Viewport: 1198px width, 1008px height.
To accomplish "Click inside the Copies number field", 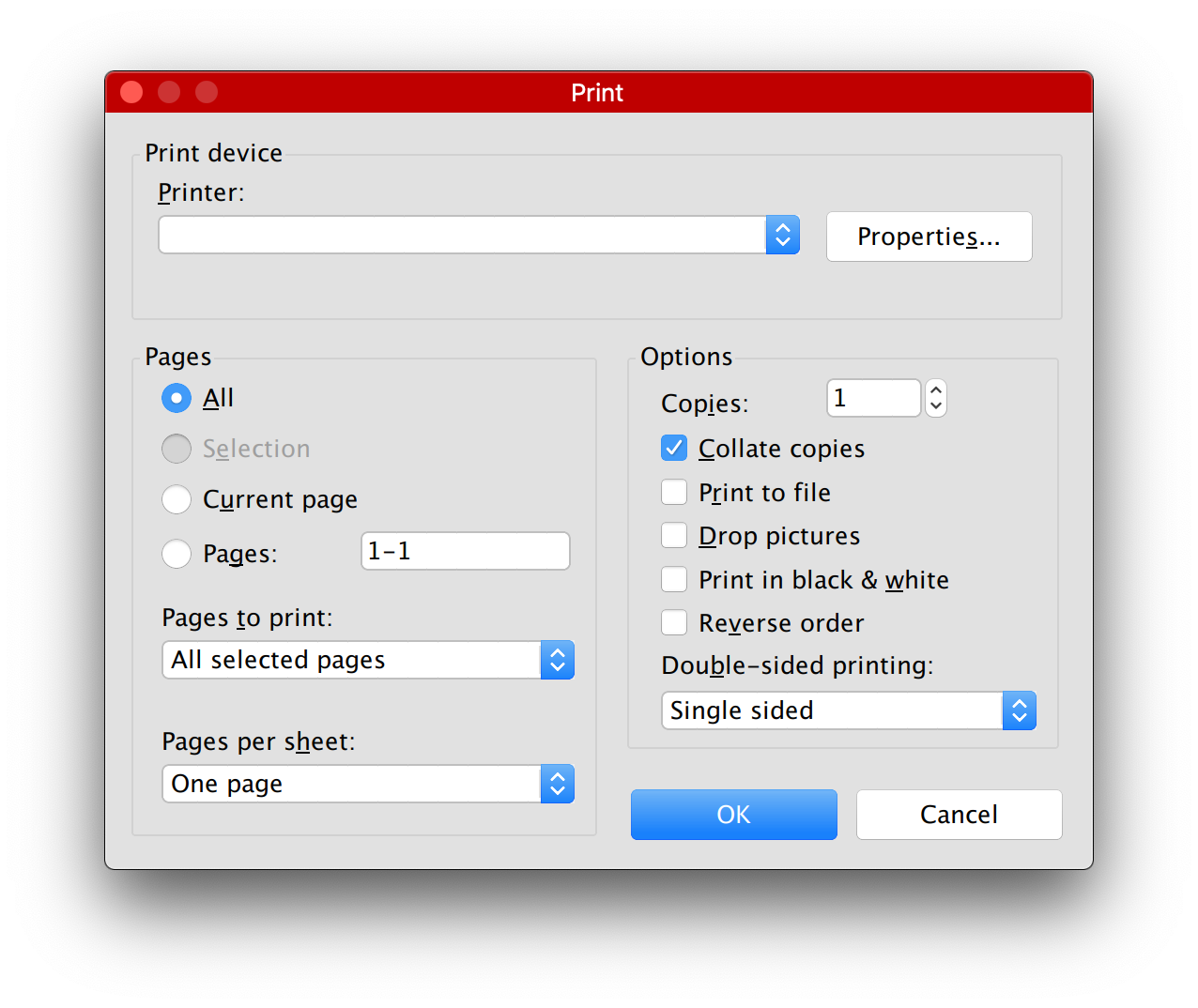I will pos(873,398).
